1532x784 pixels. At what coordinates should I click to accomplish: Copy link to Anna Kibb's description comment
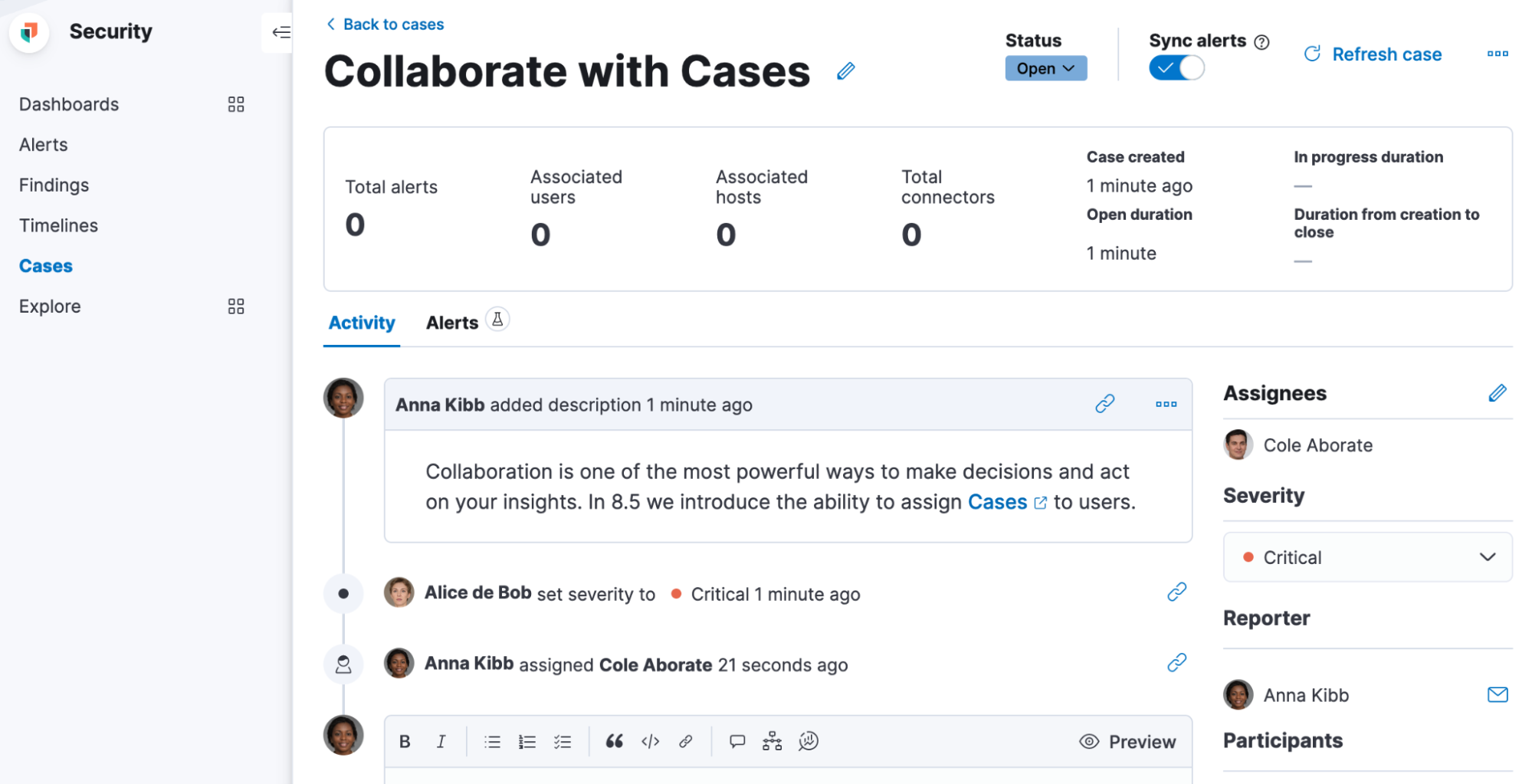1104,404
